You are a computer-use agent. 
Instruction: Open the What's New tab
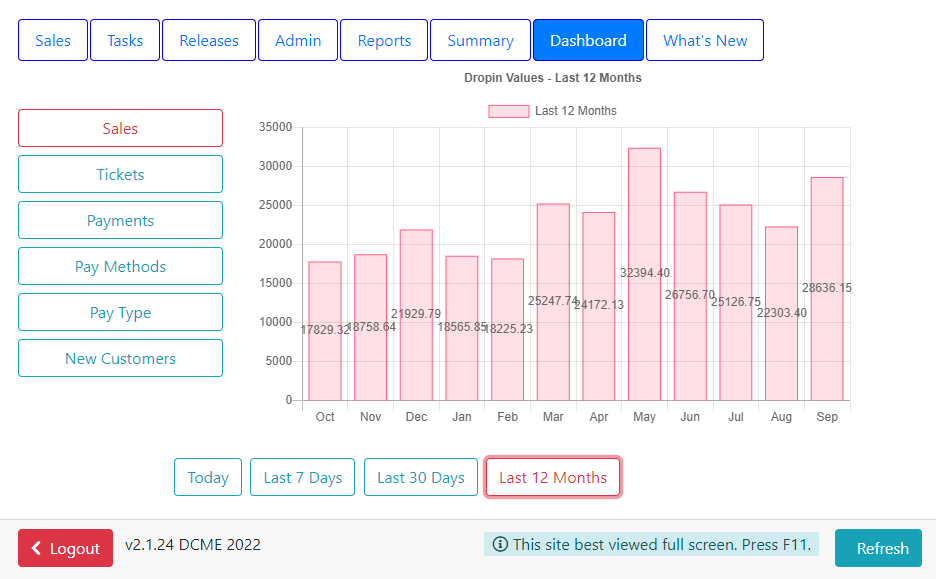click(705, 40)
